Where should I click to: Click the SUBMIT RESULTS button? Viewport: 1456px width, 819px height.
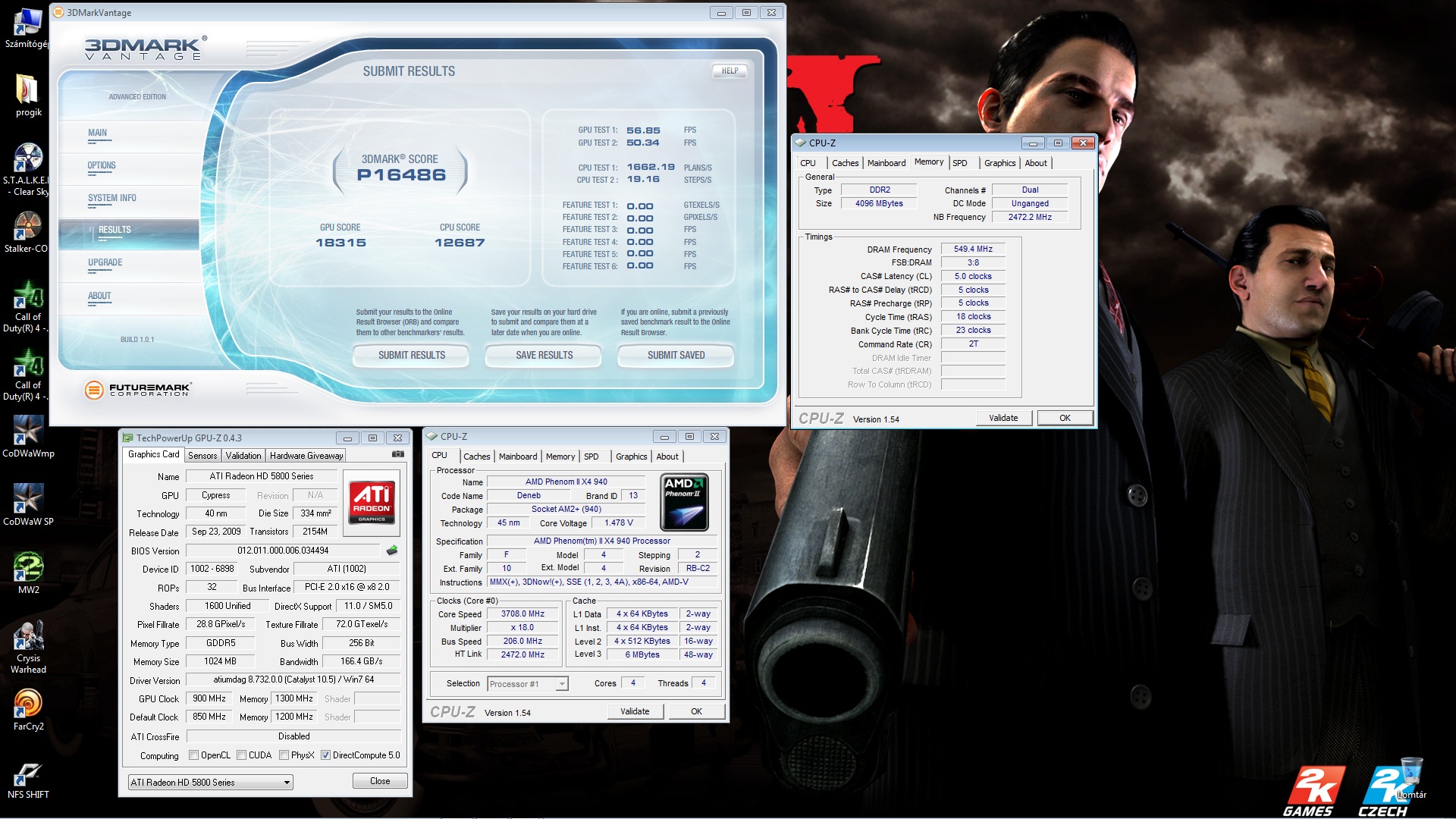[411, 355]
